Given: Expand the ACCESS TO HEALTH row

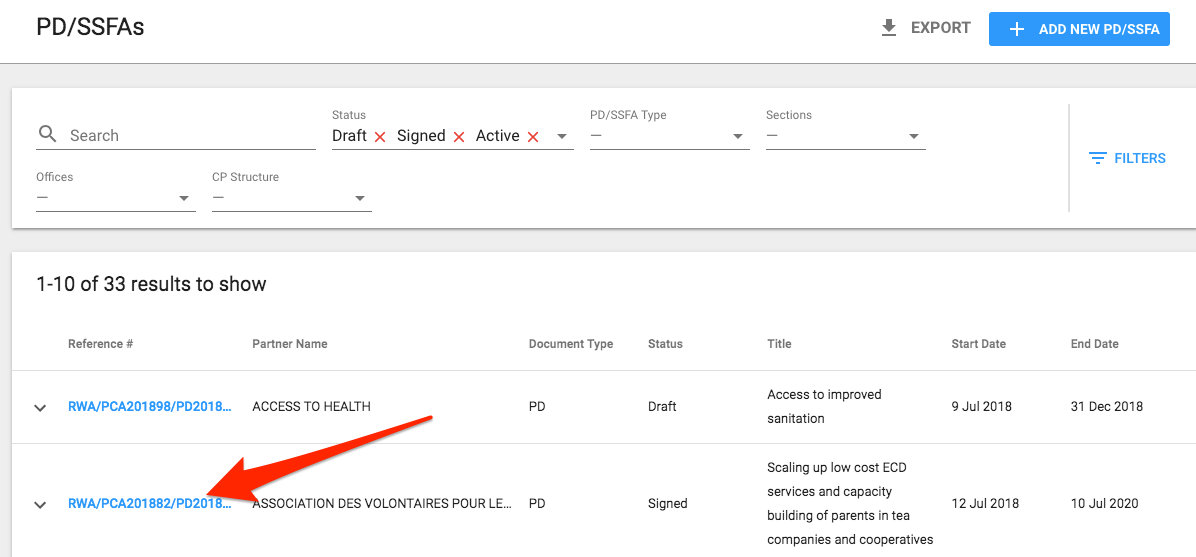Looking at the screenshot, I should 40,408.
